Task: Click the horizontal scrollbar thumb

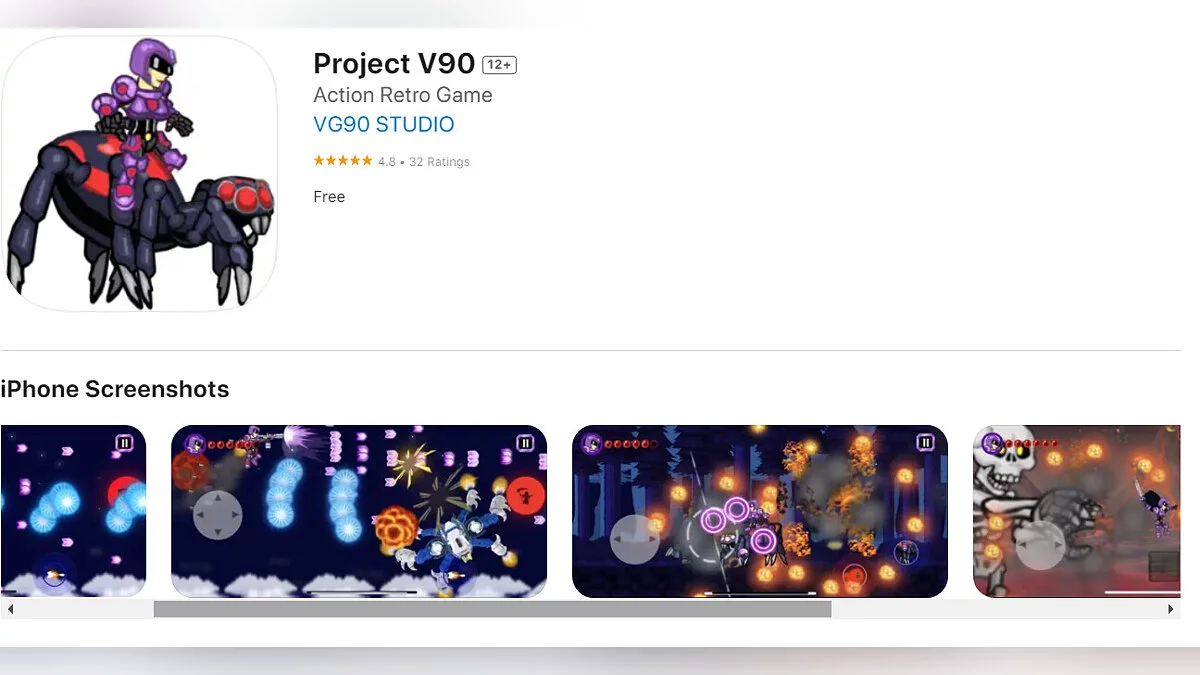Action: pos(492,609)
